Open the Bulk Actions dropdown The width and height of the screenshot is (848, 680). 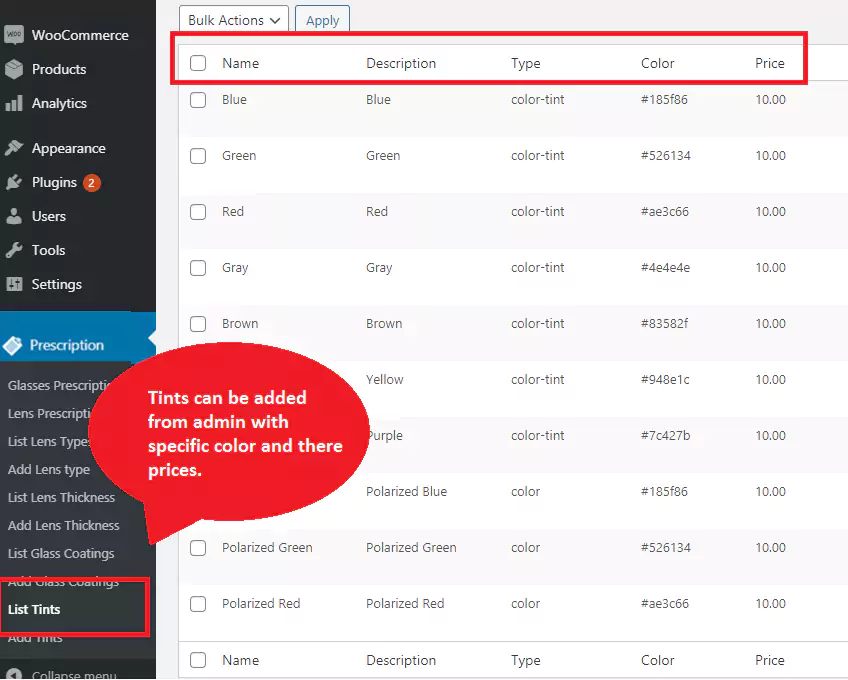(234, 20)
